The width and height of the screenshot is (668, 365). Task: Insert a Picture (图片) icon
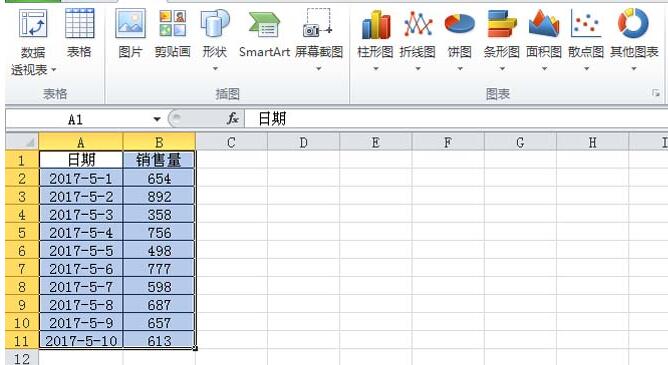point(130,23)
